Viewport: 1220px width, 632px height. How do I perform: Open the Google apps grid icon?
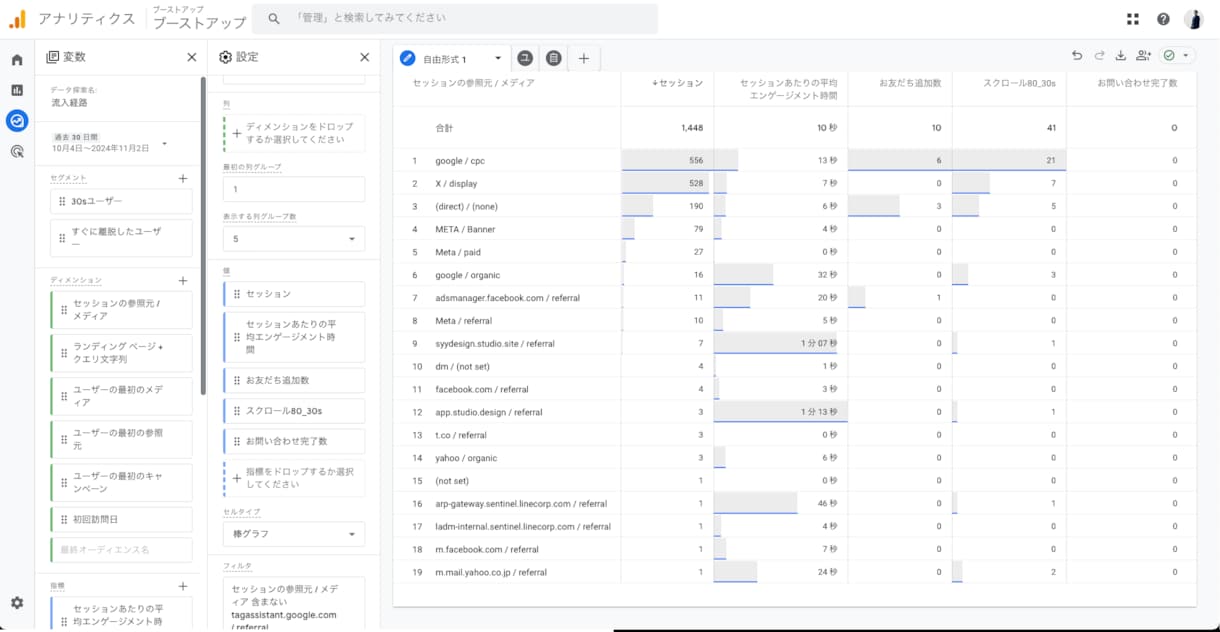click(x=1133, y=19)
